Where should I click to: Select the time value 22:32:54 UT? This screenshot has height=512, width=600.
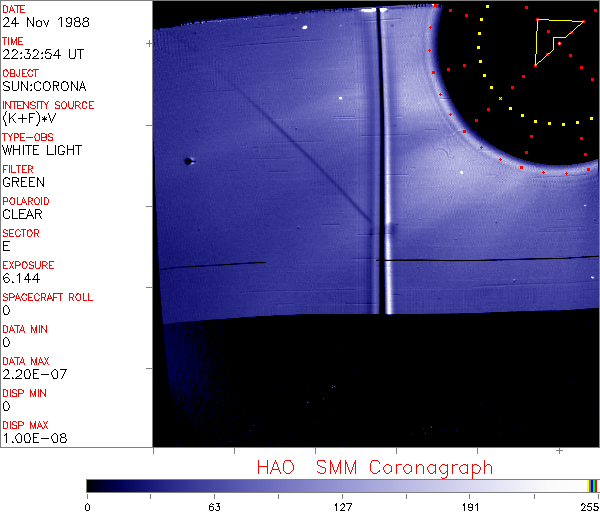coord(48,54)
